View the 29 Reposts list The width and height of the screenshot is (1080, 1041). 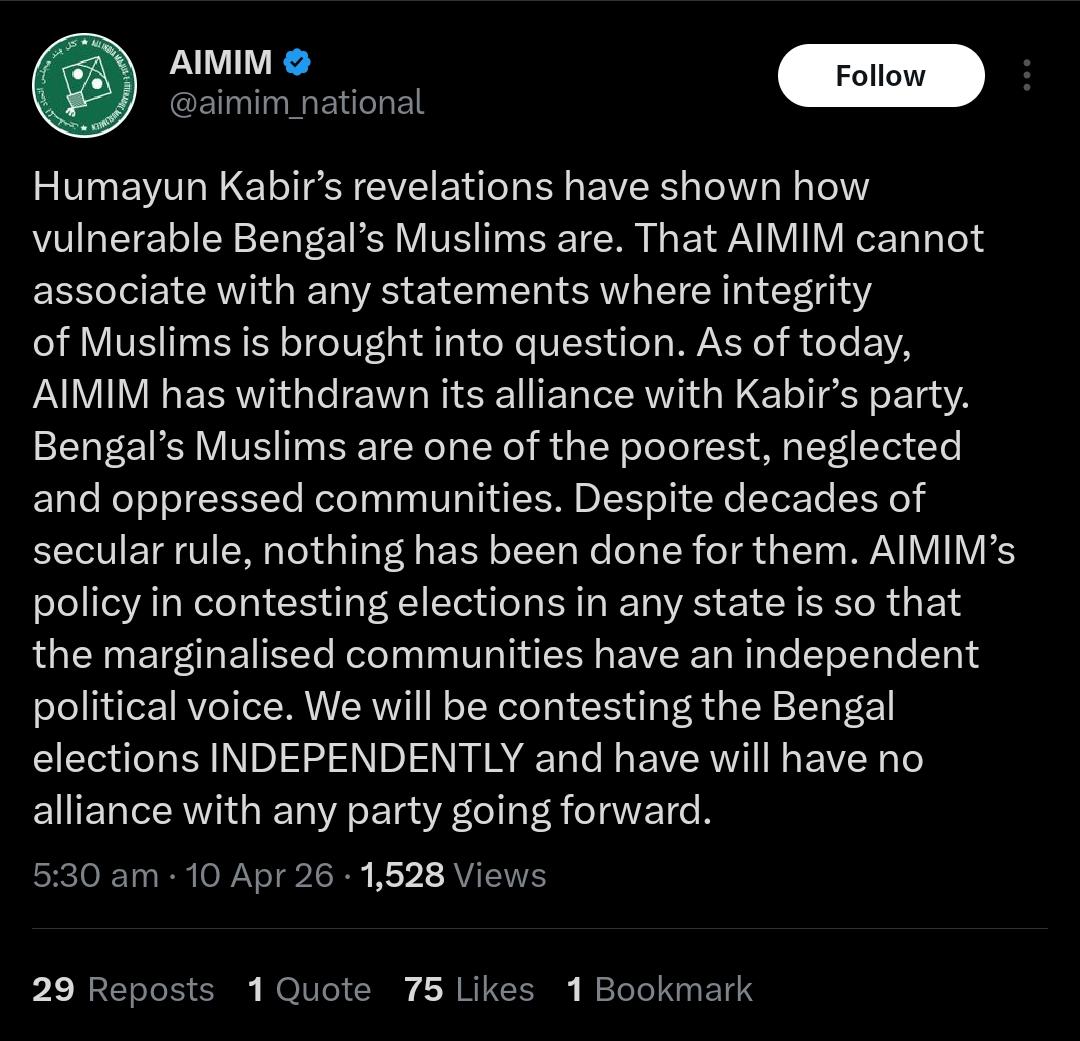point(123,989)
